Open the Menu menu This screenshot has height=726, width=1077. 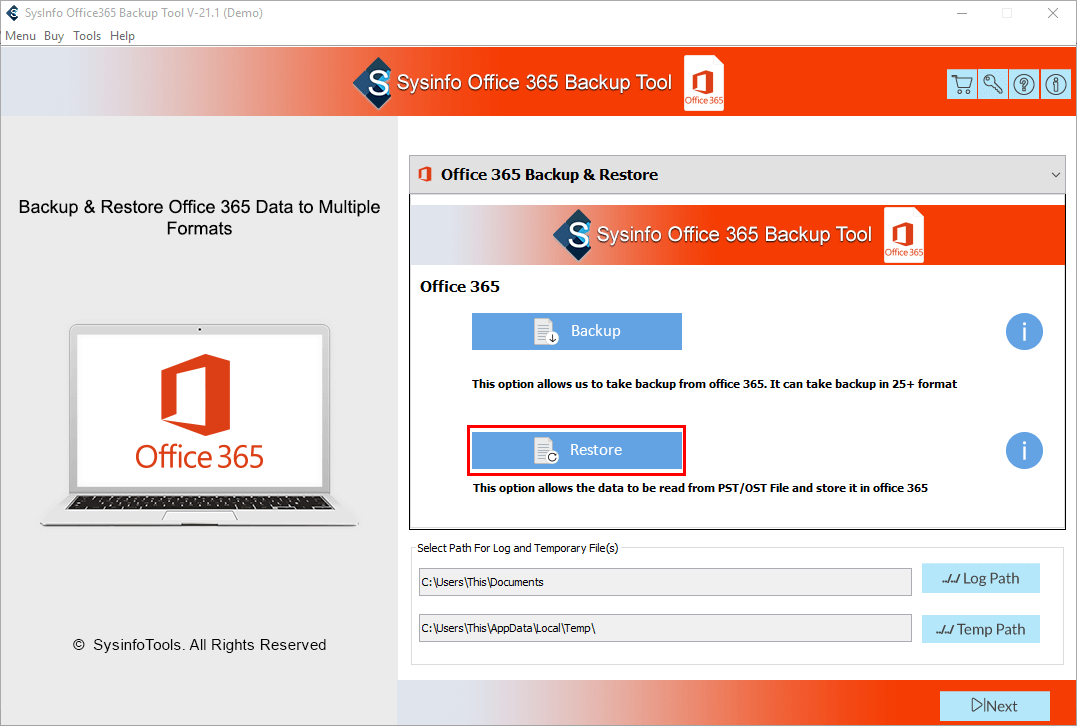pyautogui.click(x=21, y=36)
